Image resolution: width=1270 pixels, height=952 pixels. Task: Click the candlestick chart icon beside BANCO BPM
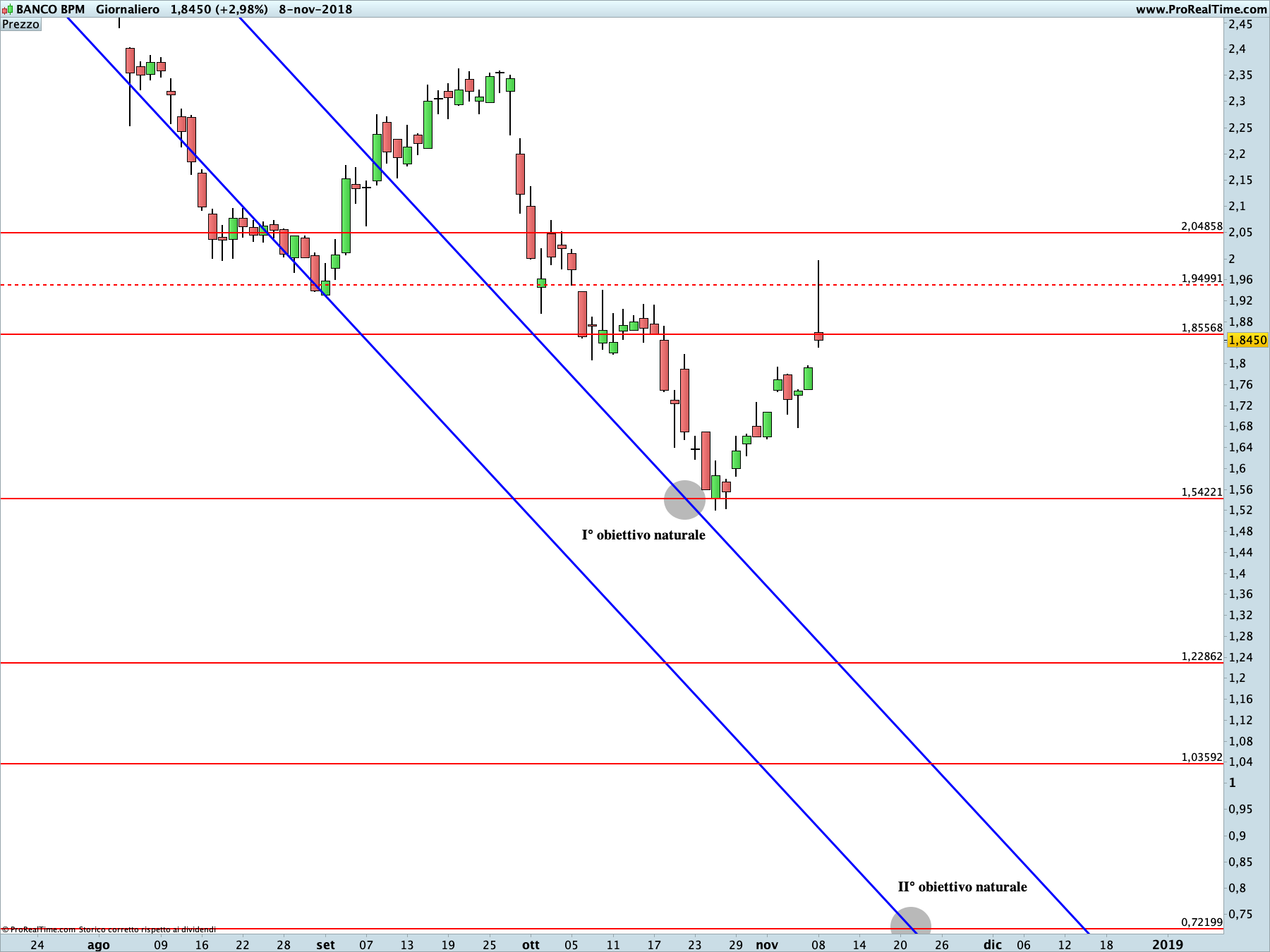(7, 9)
